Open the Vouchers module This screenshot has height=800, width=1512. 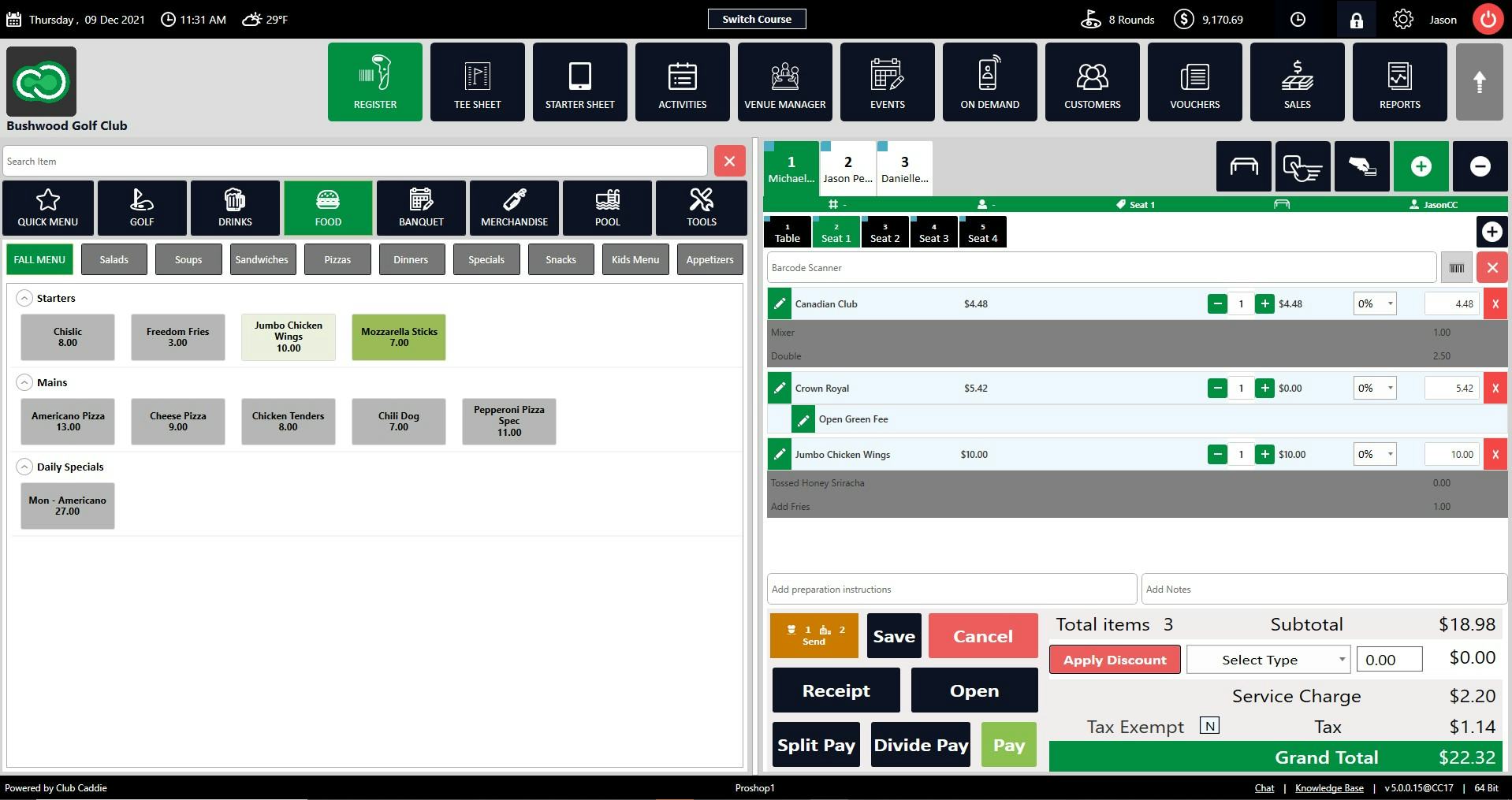pos(1194,81)
